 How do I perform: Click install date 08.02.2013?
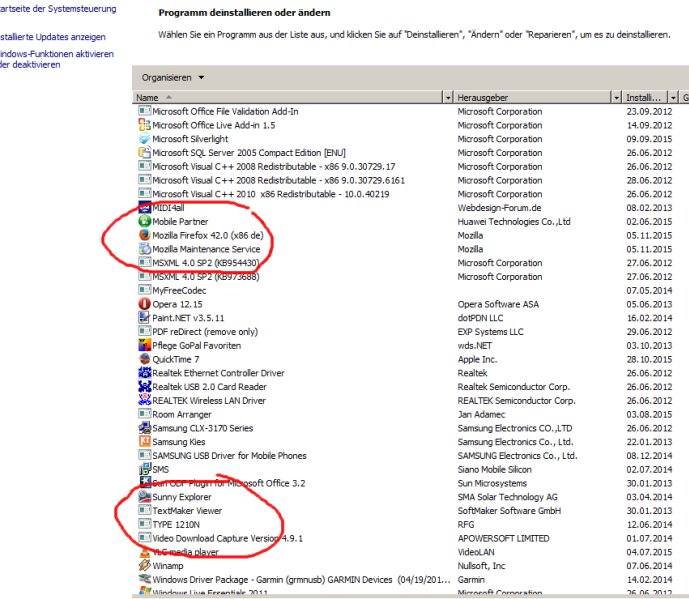point(649,207)
